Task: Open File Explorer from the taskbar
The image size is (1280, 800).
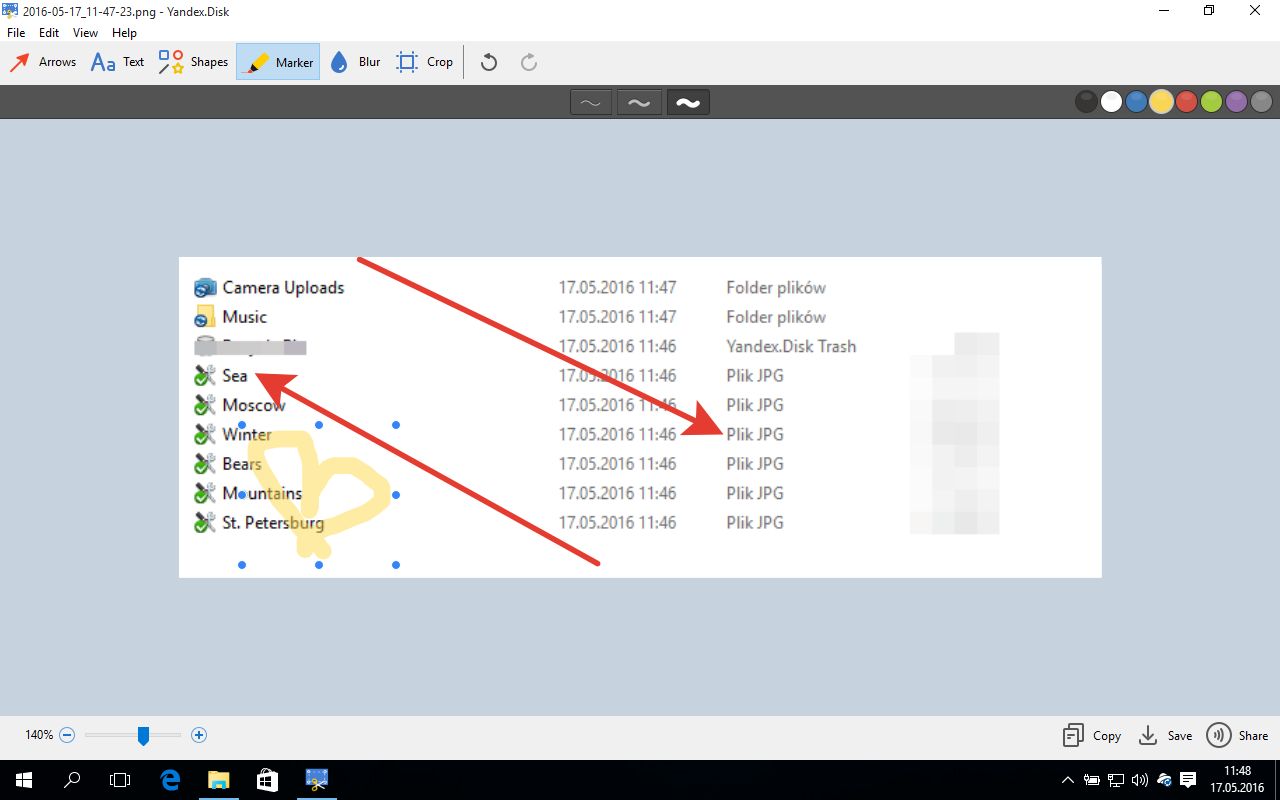Action: 219,780
